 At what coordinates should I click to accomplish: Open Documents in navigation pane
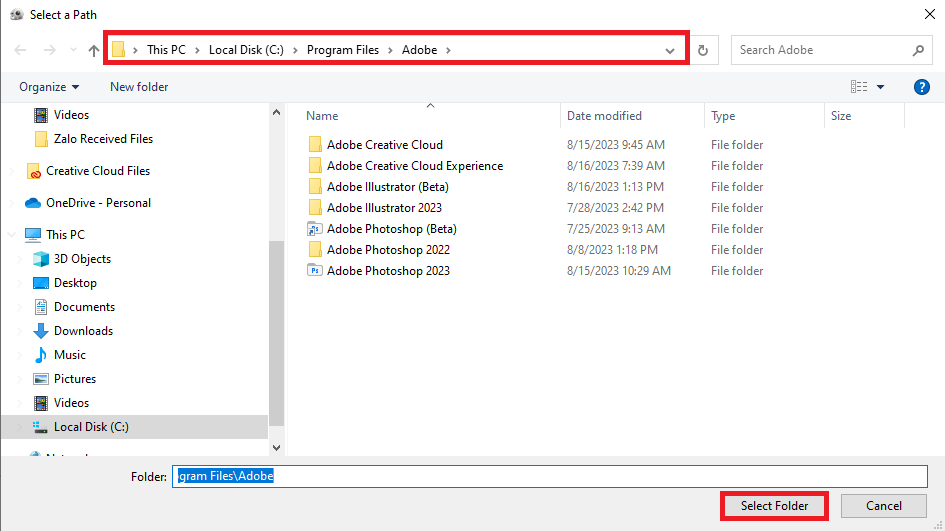click(84, 307)
